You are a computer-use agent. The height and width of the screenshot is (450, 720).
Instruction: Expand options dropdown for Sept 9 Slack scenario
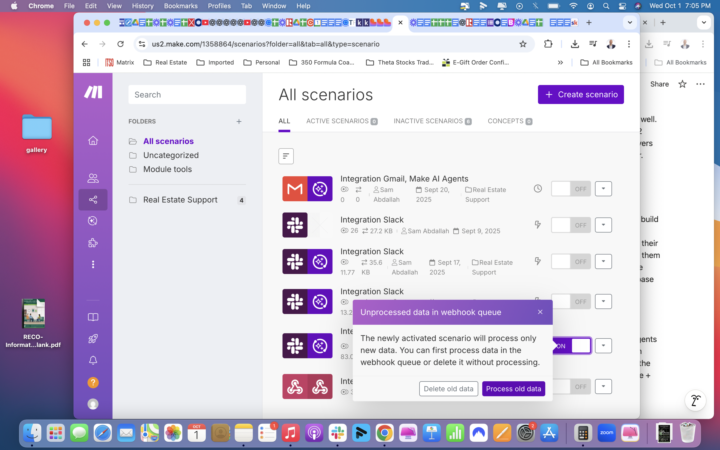click(x=603, y=225)
